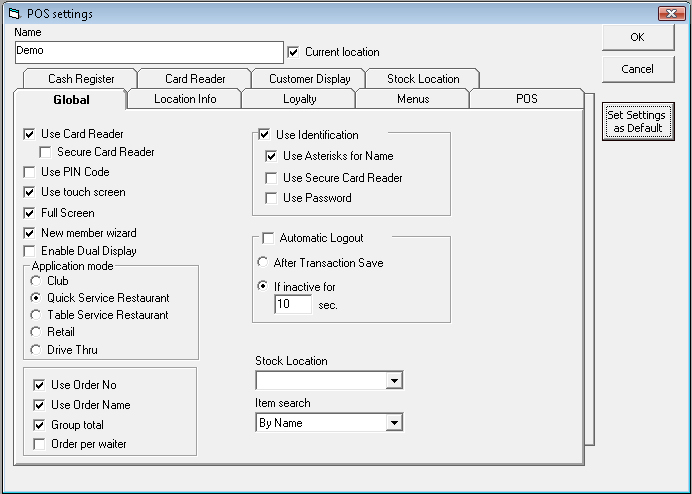
Task: Uncheck the New member wizard checkbox
Action: (x=29, y=233)
